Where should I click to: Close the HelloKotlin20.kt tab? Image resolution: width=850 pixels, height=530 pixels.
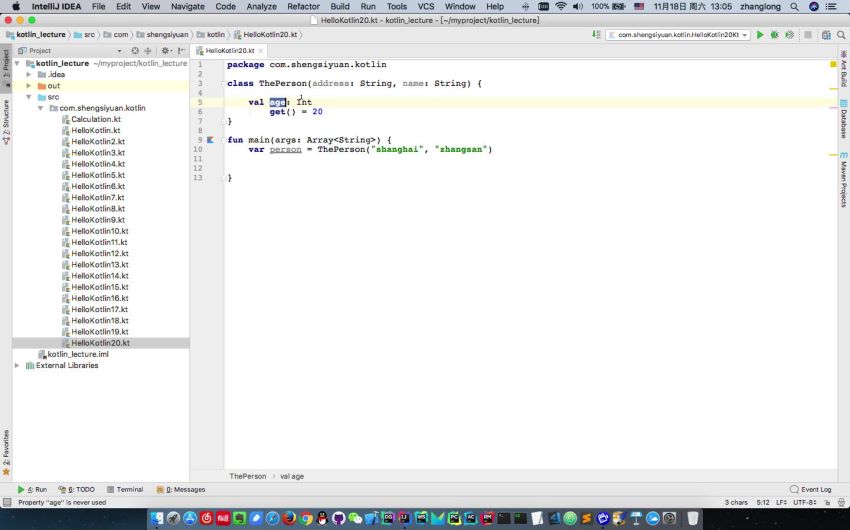click(261, 50)
